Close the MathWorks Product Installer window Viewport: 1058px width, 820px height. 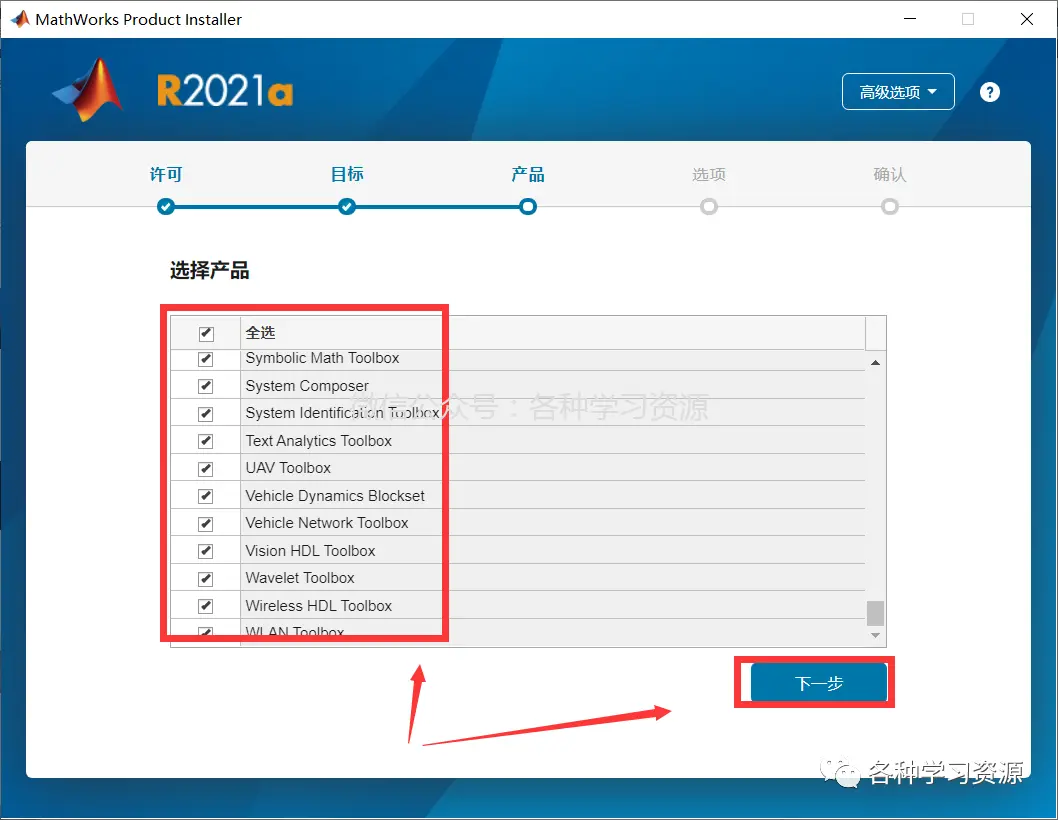pyautogui.click(x=1026, y=19)
